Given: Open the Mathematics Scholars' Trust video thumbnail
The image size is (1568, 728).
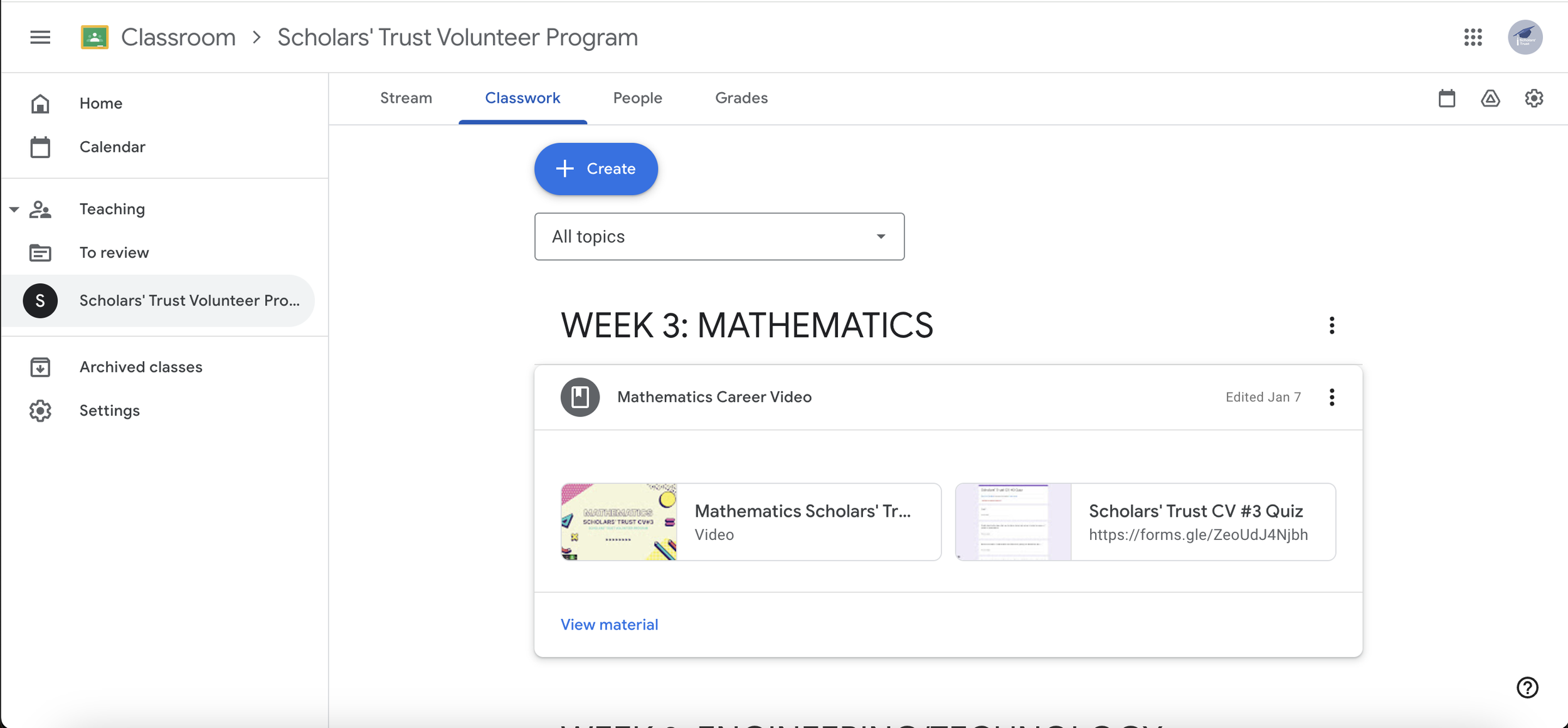Looking at the screenshot, I should click(x=619, y=522).
